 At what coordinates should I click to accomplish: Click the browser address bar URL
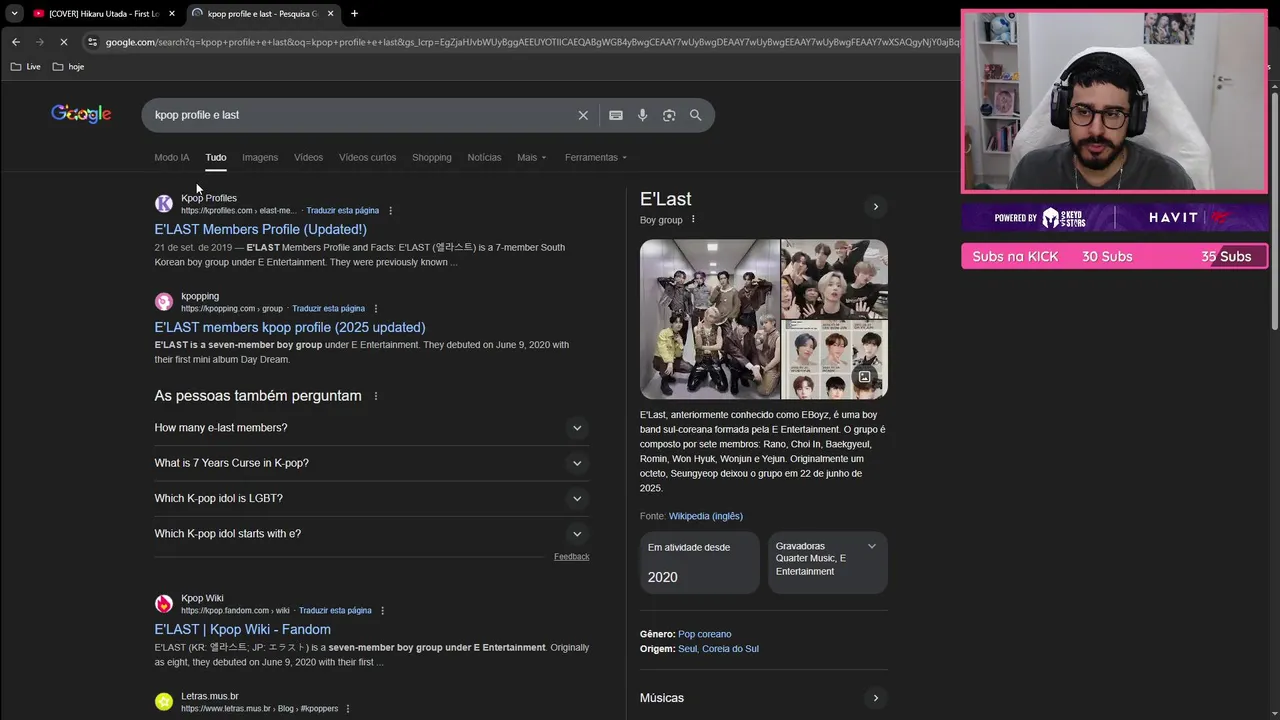click(x=530, y=42)
